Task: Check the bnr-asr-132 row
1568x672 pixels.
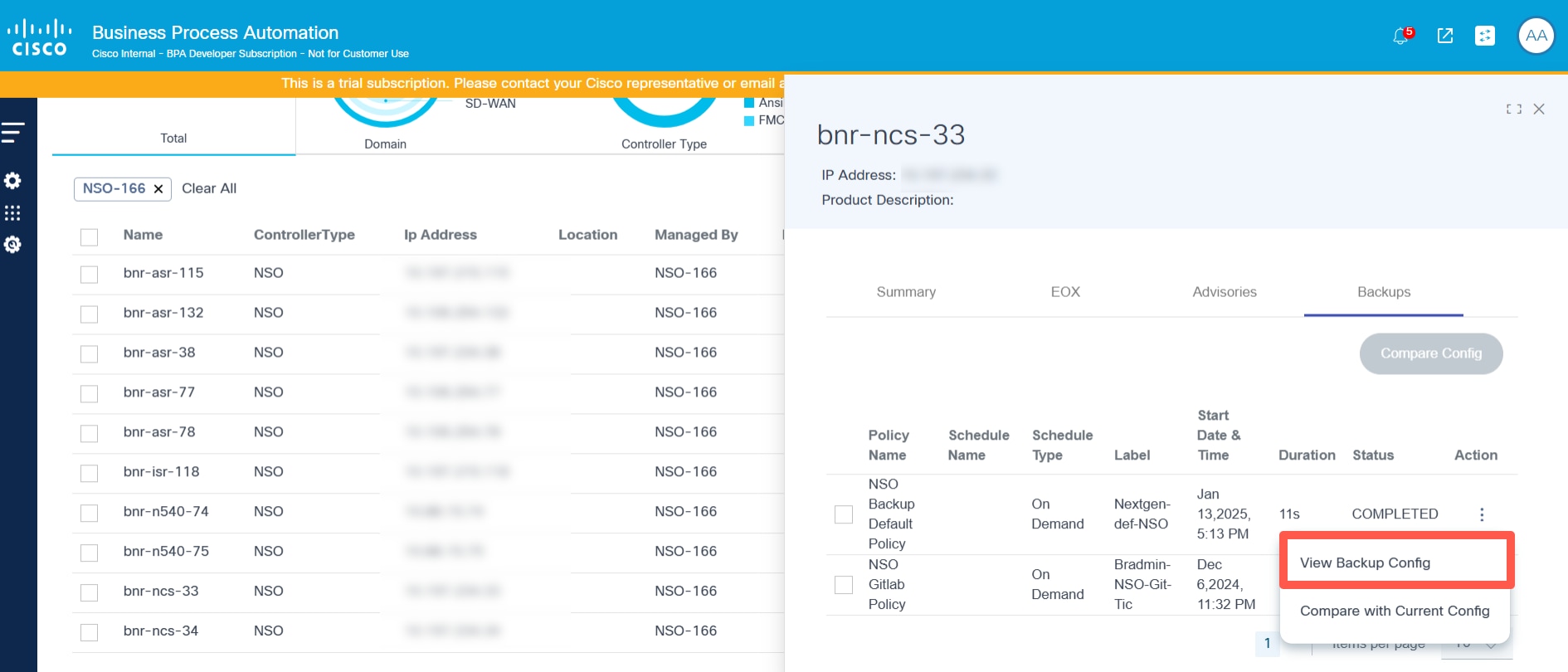Action: (89, 314)
